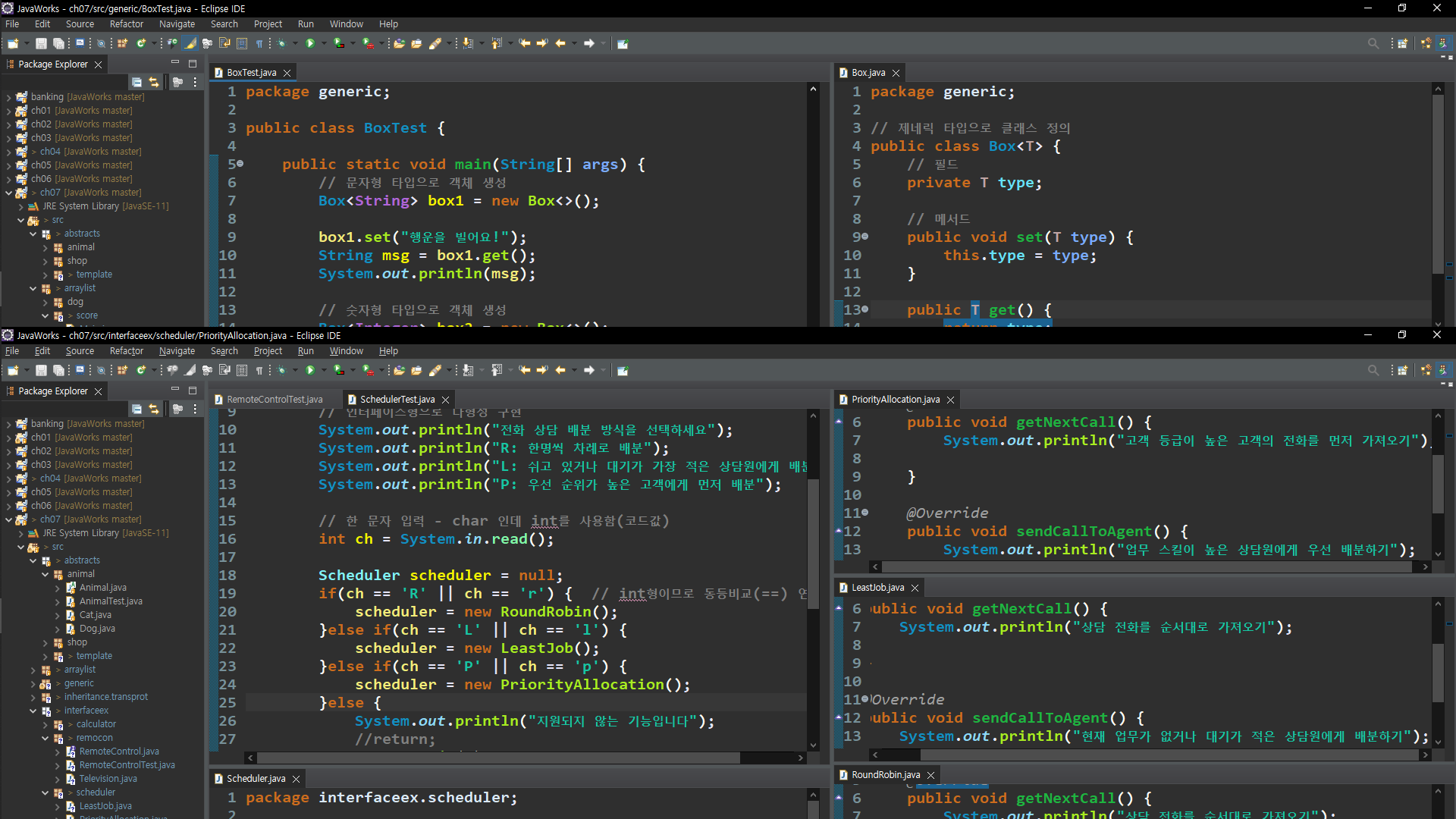The width and height of the screenshot is (1456, 819).
Task: Click the green Run button in lower toolbar
Action: click(309, 370)
